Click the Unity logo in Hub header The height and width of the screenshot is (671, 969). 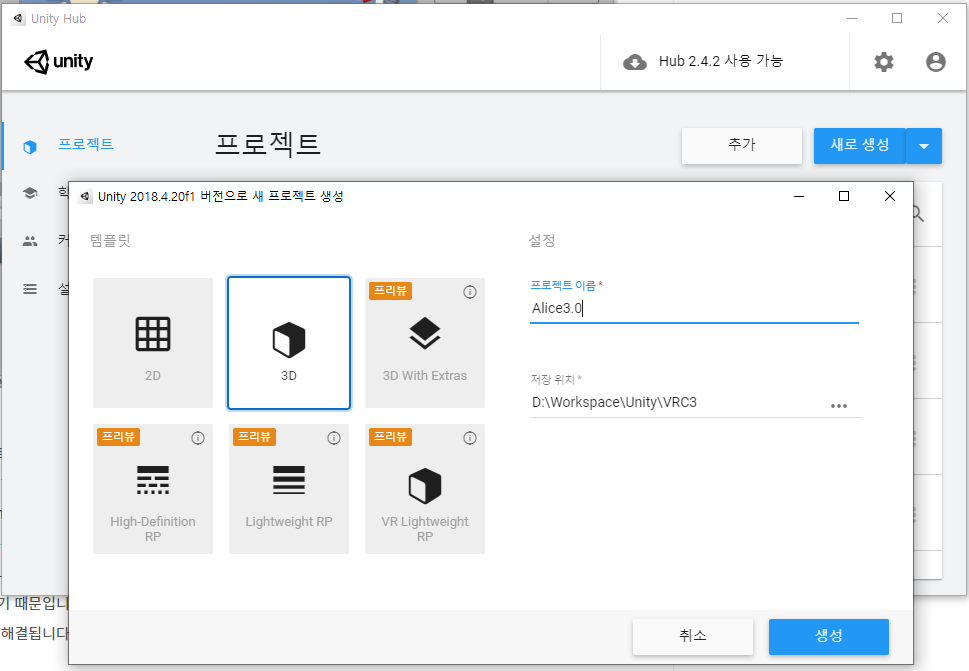[59, 62]
